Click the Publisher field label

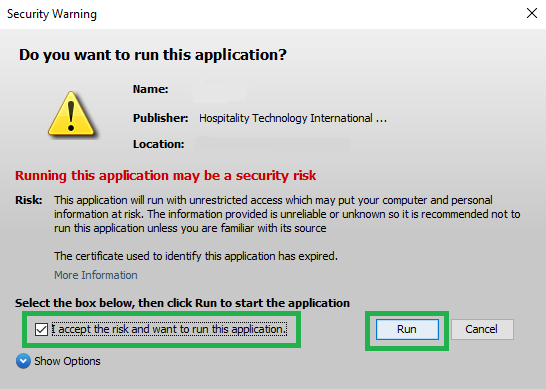(x=161, y=118)
